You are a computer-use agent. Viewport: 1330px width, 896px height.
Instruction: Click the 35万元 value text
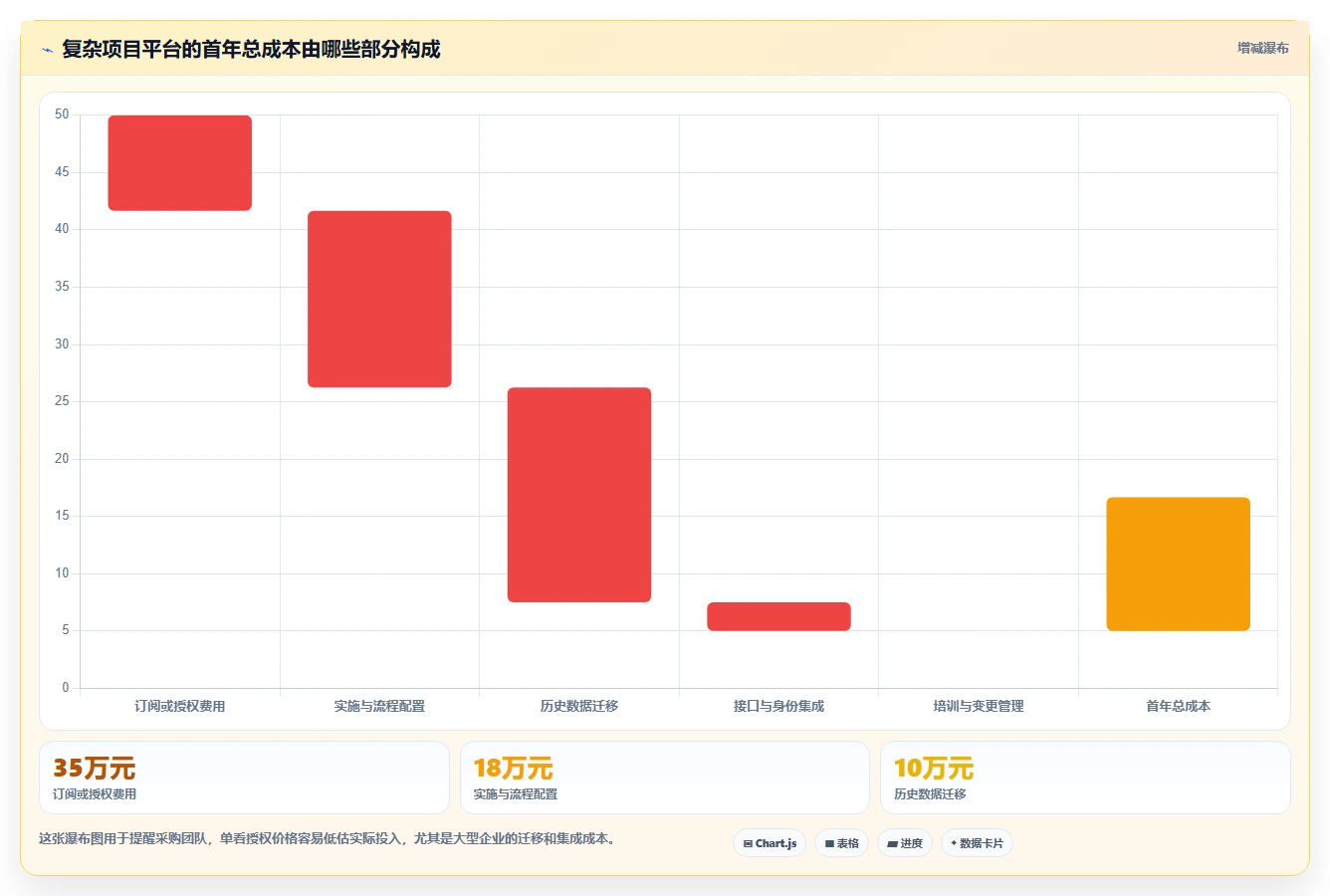point(94,769)
